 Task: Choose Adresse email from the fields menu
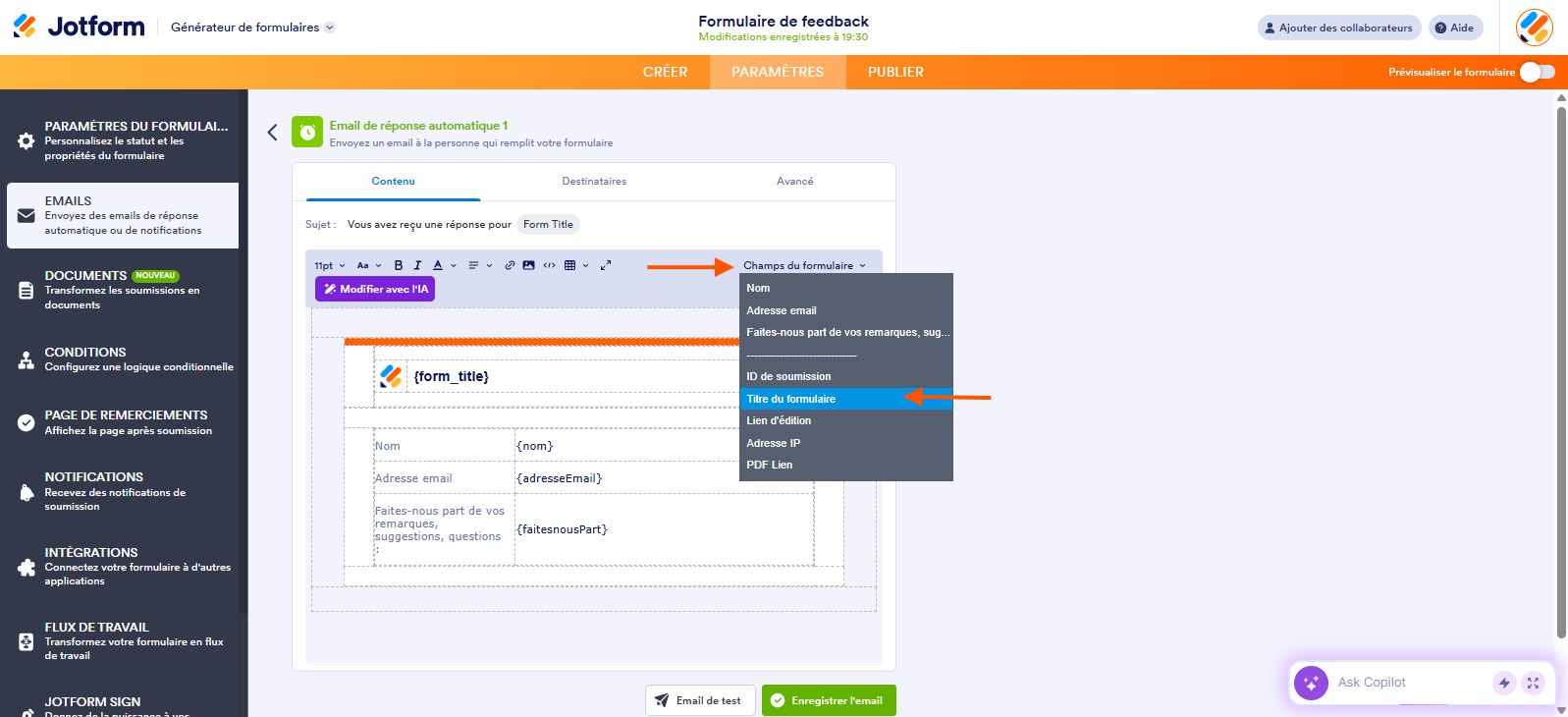point(846,310)
